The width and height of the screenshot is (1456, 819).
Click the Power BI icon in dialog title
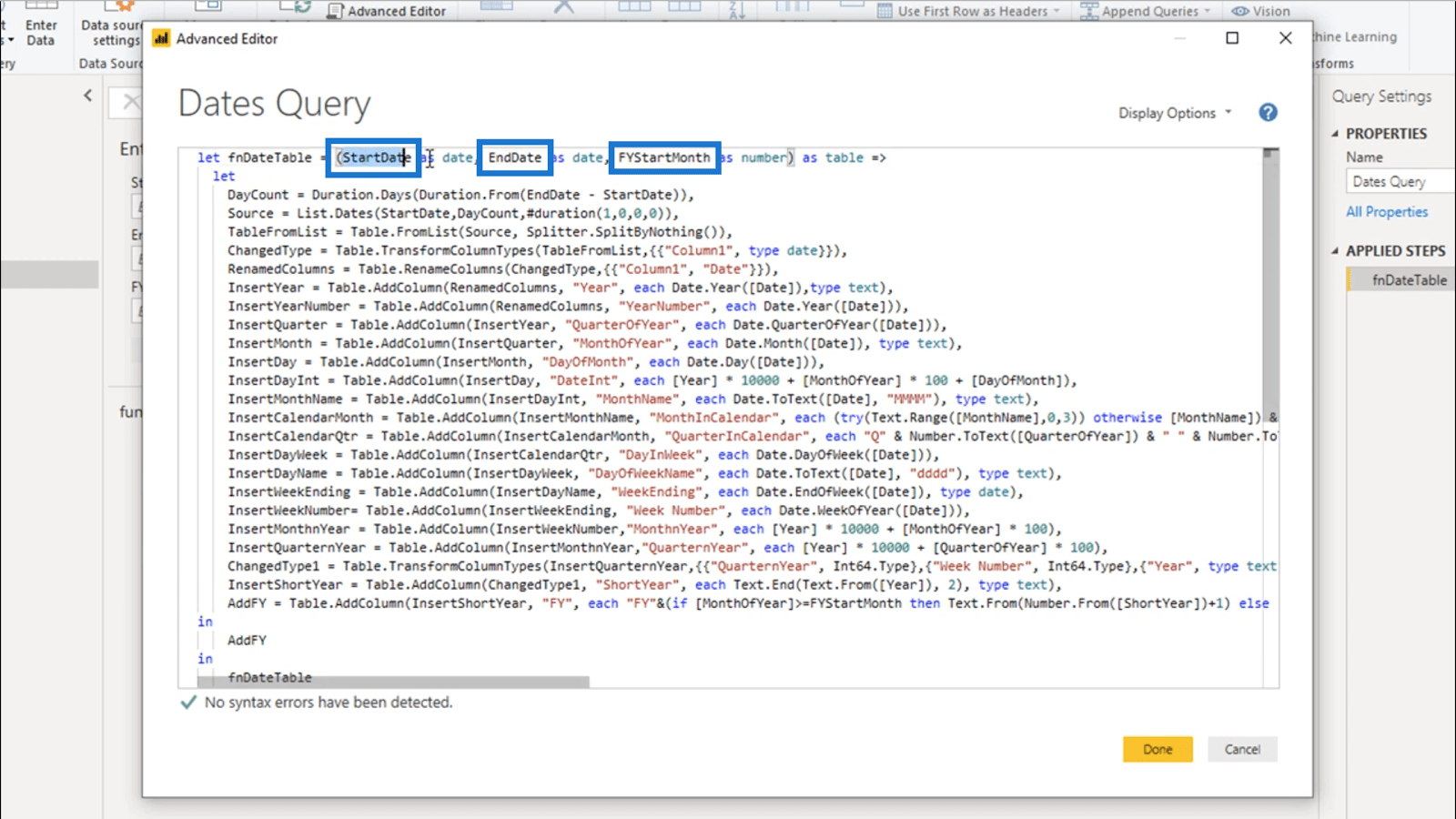(x=161, y=38)
